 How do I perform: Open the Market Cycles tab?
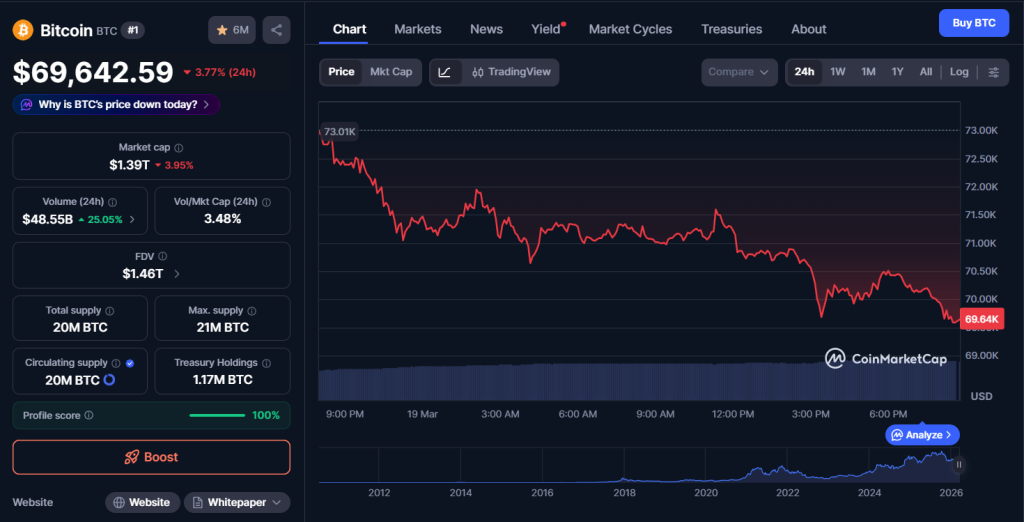pos(630,29)
